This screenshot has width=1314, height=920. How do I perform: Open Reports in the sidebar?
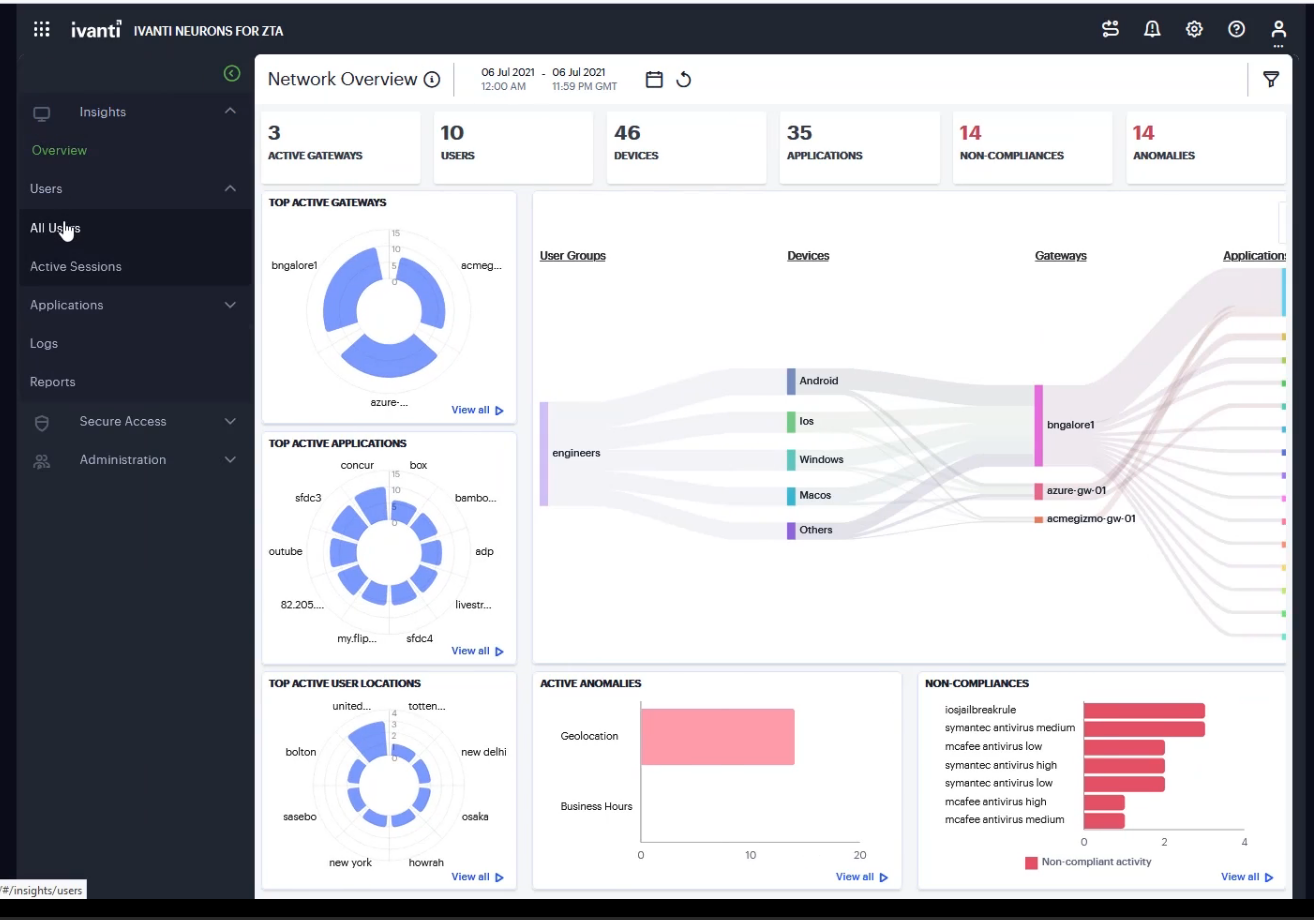coord(53,382)
